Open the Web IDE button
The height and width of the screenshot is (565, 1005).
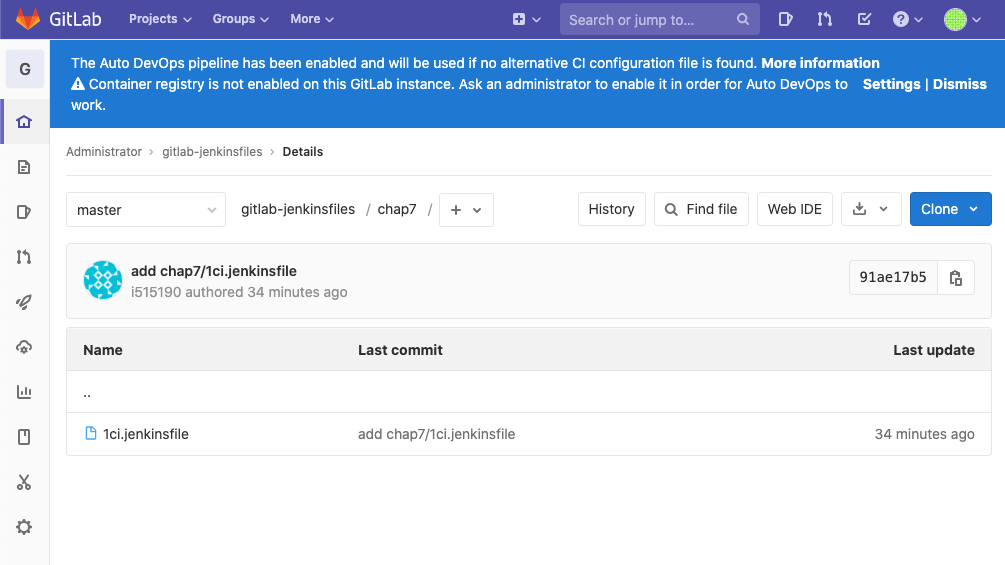pos(794,209)
